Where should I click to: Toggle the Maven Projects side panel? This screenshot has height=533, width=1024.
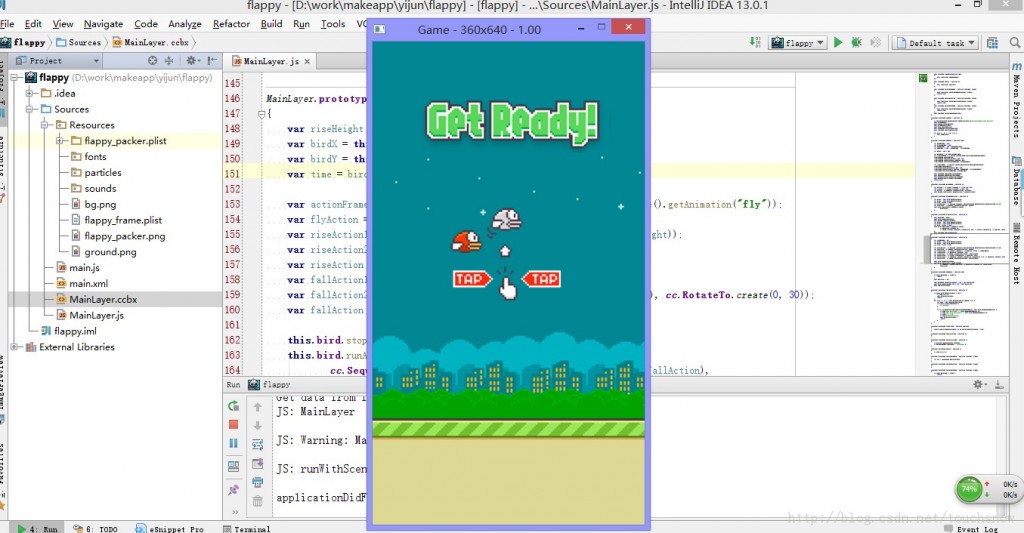1016,105
